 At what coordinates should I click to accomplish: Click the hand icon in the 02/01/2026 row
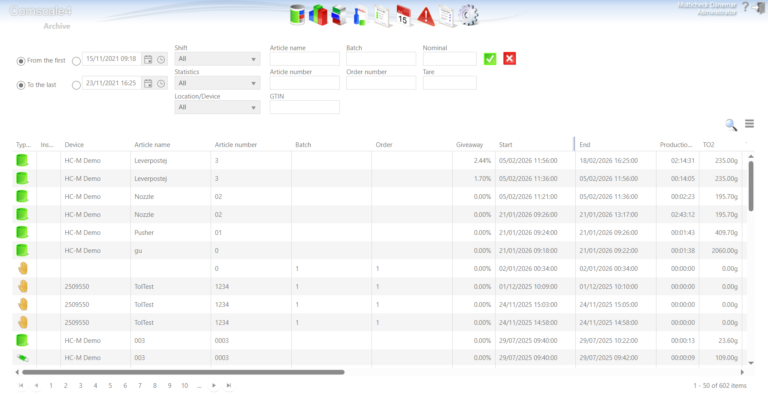click(x=23, y=268)
